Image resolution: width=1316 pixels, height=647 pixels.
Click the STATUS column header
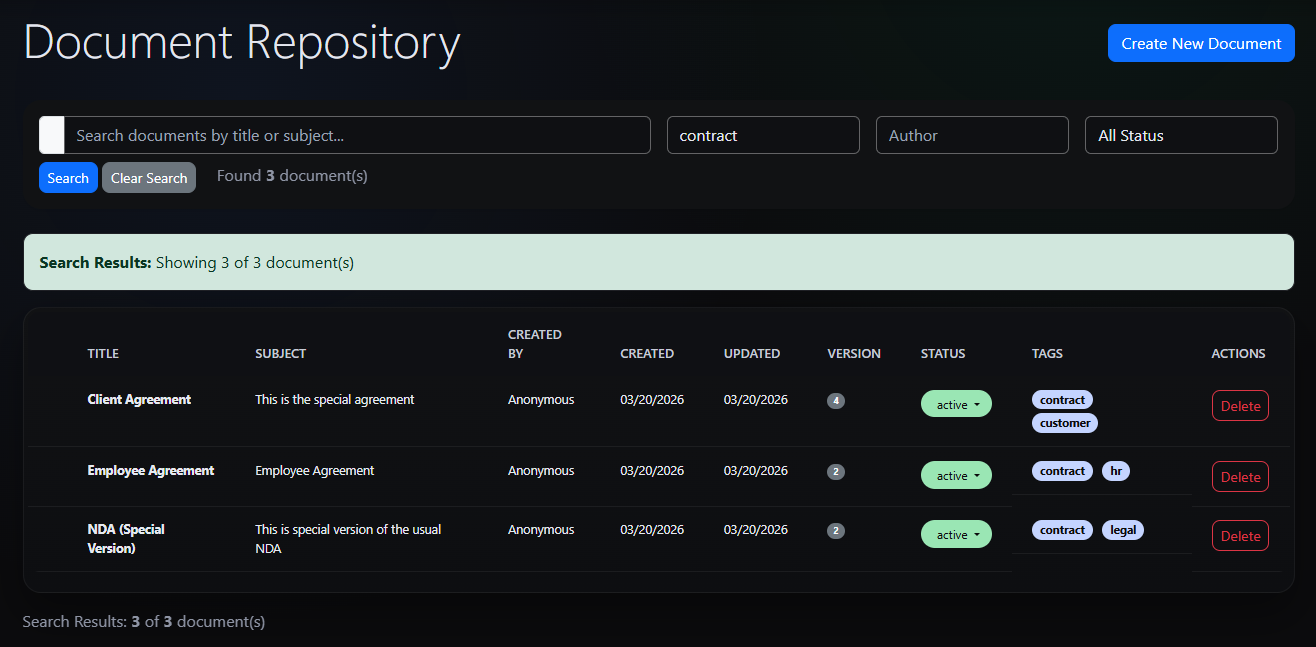coord(942,353)
